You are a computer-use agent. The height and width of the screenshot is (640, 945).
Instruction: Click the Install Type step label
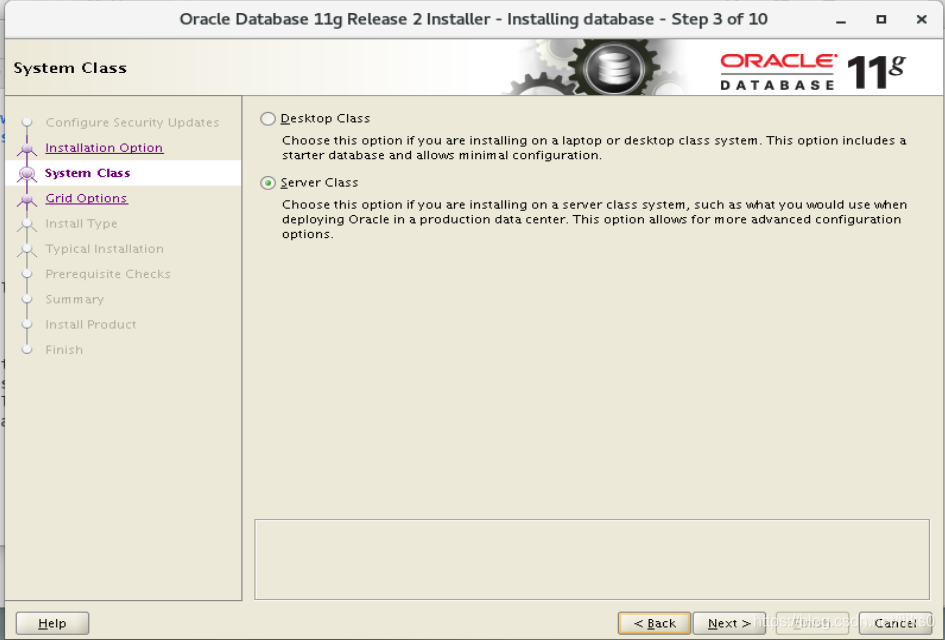pos(81,224)
